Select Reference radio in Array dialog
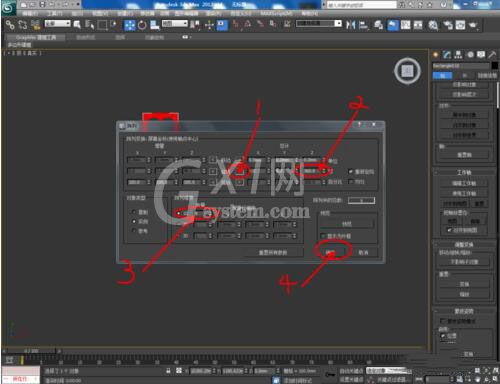This screenshot has width=500, height=384. pyautogui.click(x=134, y=231)
